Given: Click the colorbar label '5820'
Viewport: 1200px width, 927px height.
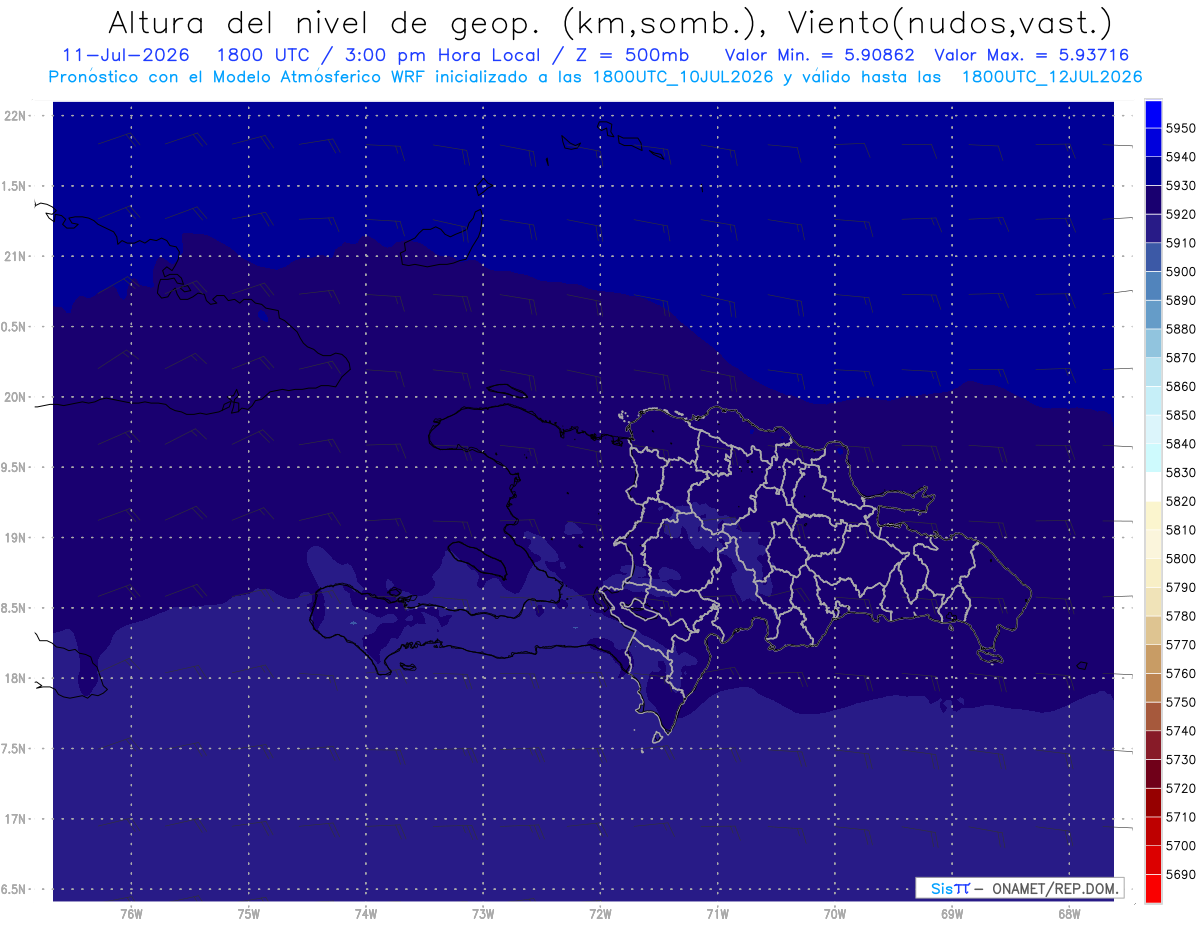Looking at the screenshot, I should 1180,501.
